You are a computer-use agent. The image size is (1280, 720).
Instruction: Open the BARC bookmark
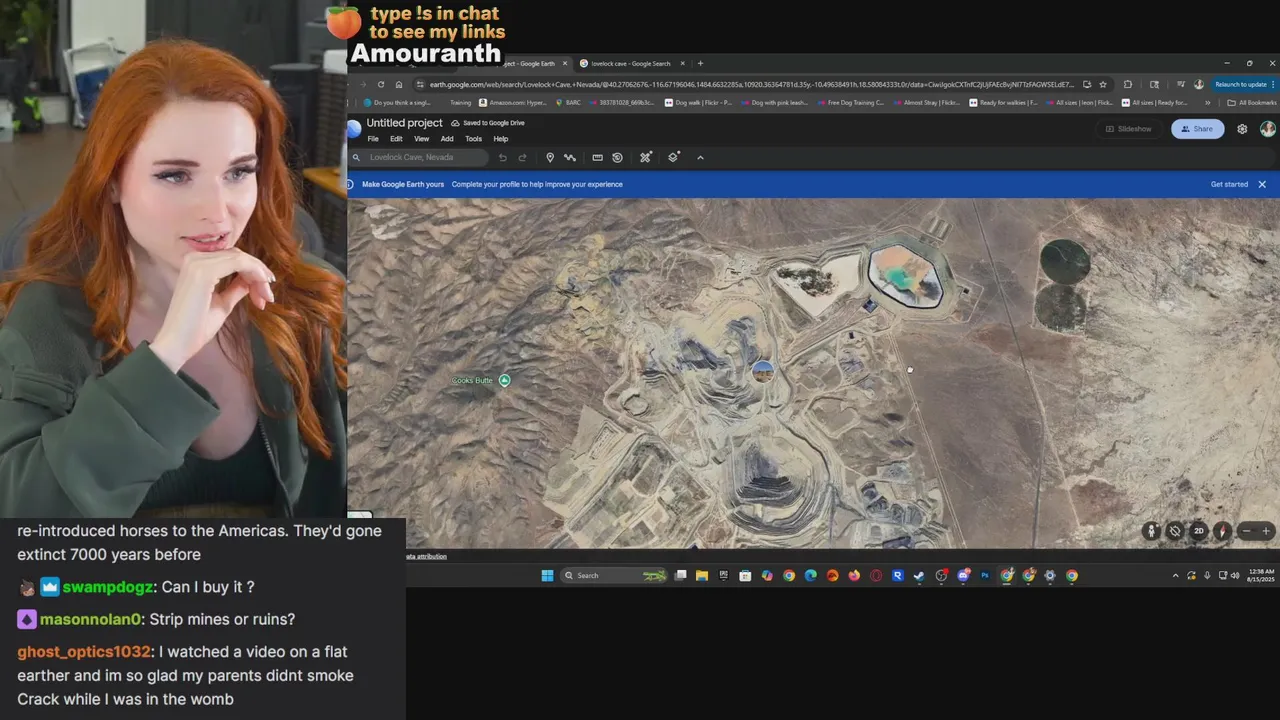point(567,102)
